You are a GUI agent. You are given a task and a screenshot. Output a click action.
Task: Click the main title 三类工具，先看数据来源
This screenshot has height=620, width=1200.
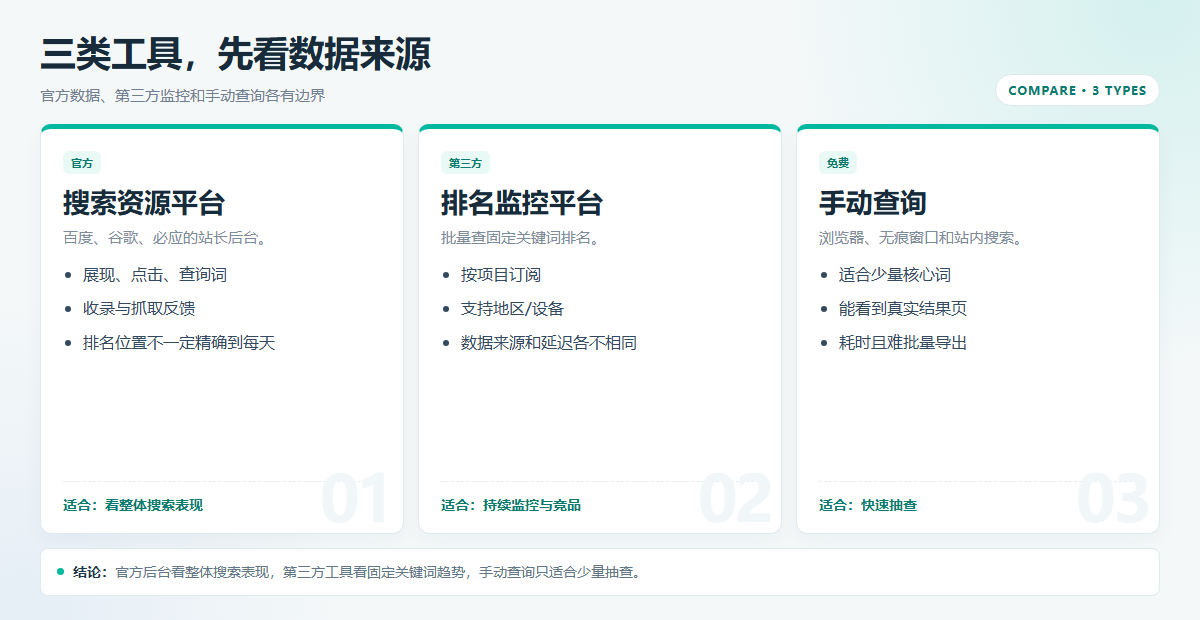[x=236, y=54]
